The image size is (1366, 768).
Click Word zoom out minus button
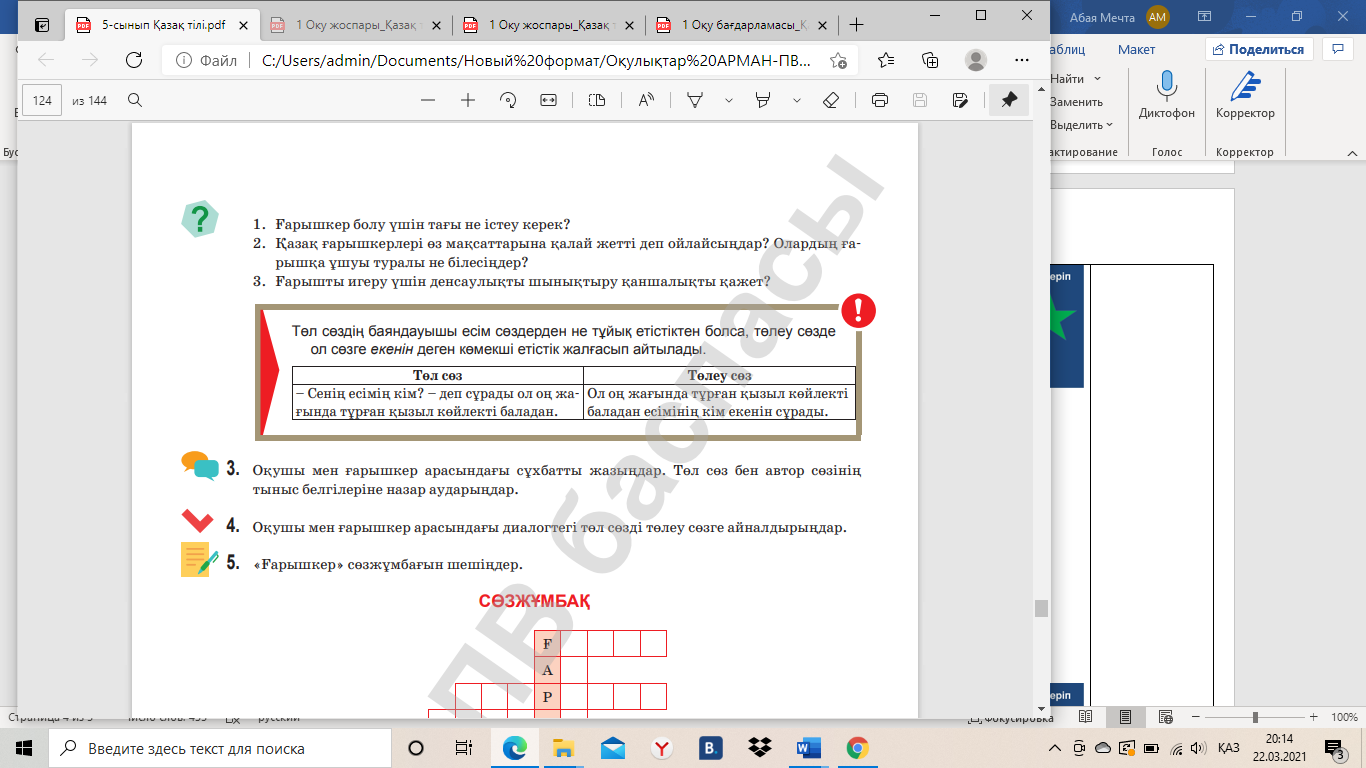[1195, 717]
